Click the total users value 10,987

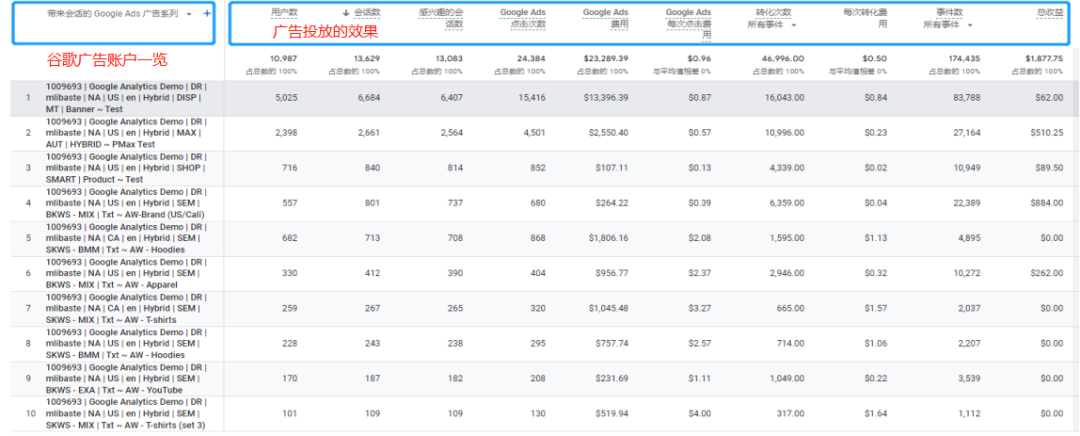(x=284, y=59)
